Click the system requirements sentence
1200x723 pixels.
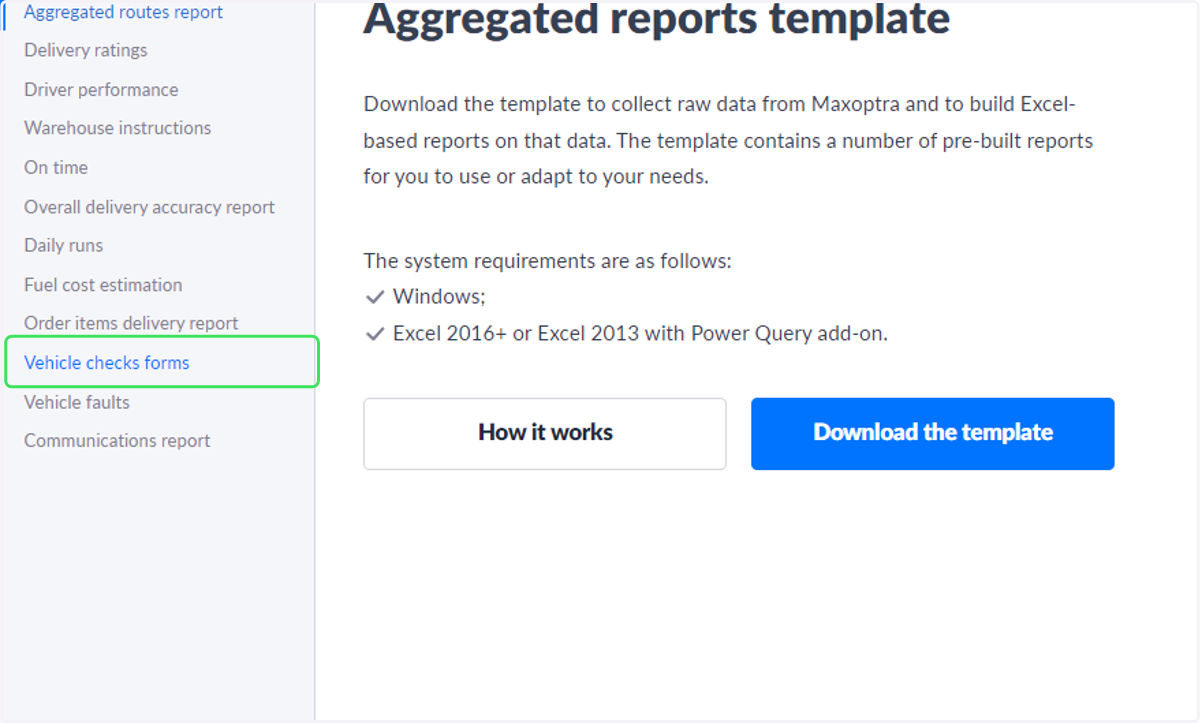[548, 261]
